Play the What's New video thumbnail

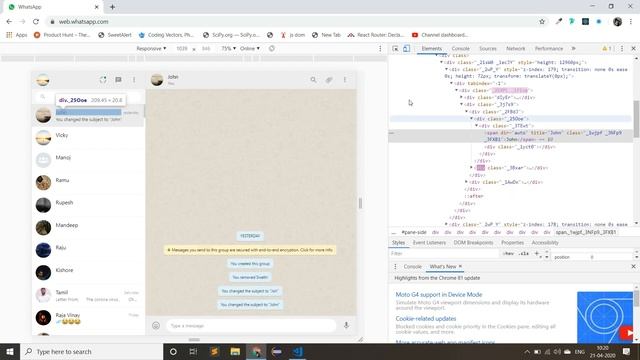point(605,317)
